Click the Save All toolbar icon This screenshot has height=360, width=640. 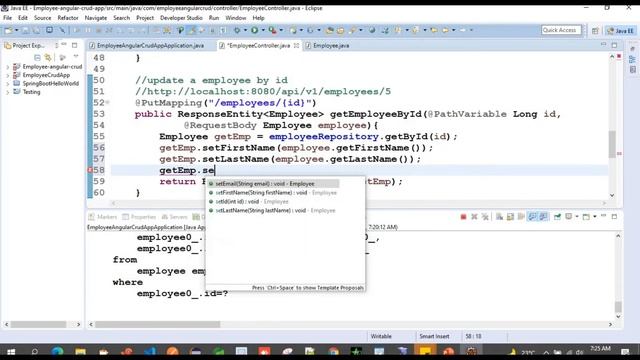pyautogui.click(x=37, y=30)
